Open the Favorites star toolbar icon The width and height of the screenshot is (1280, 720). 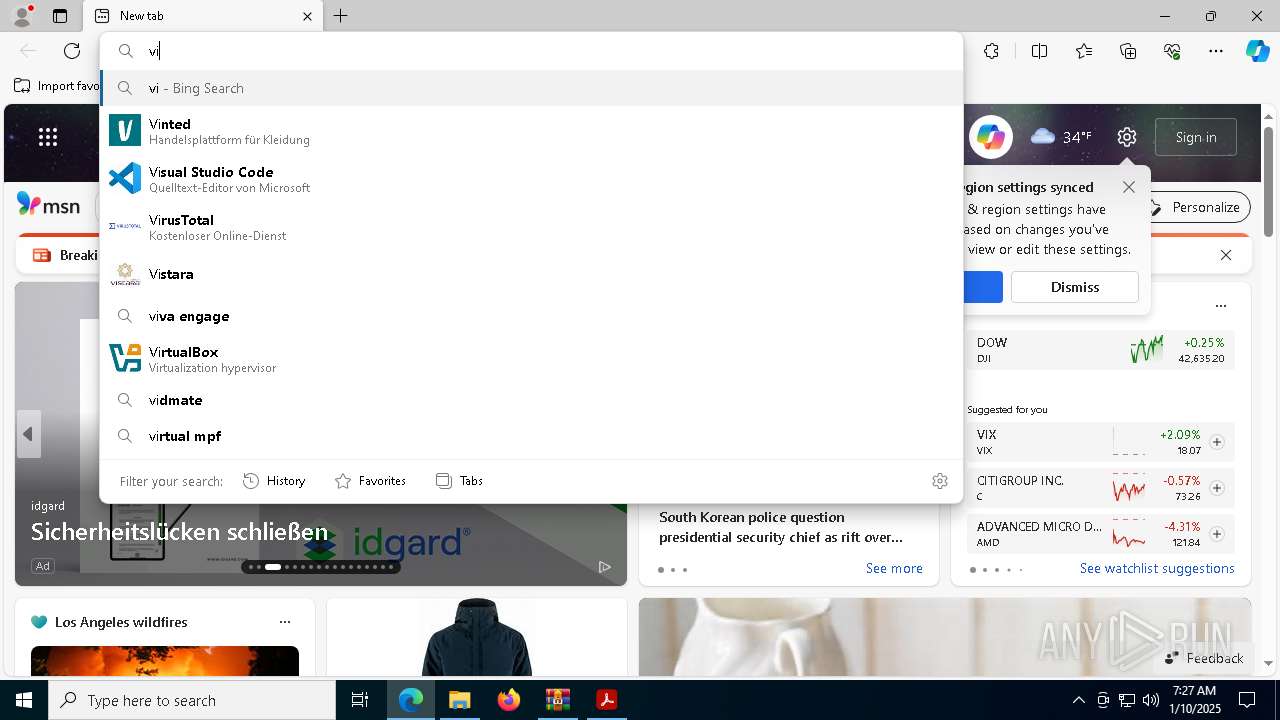(1084, 51)
